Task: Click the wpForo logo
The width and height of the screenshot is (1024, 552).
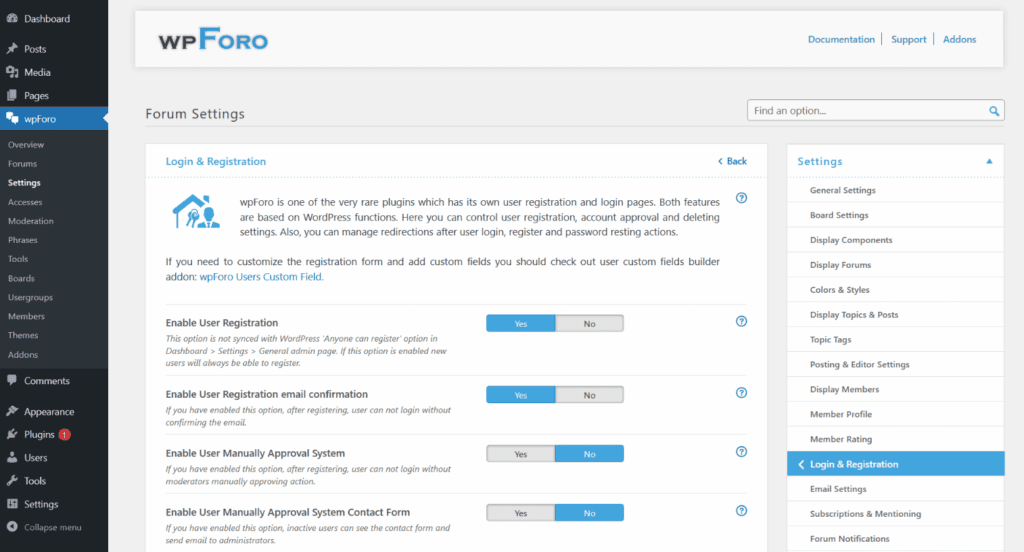Action: (213, 39)
